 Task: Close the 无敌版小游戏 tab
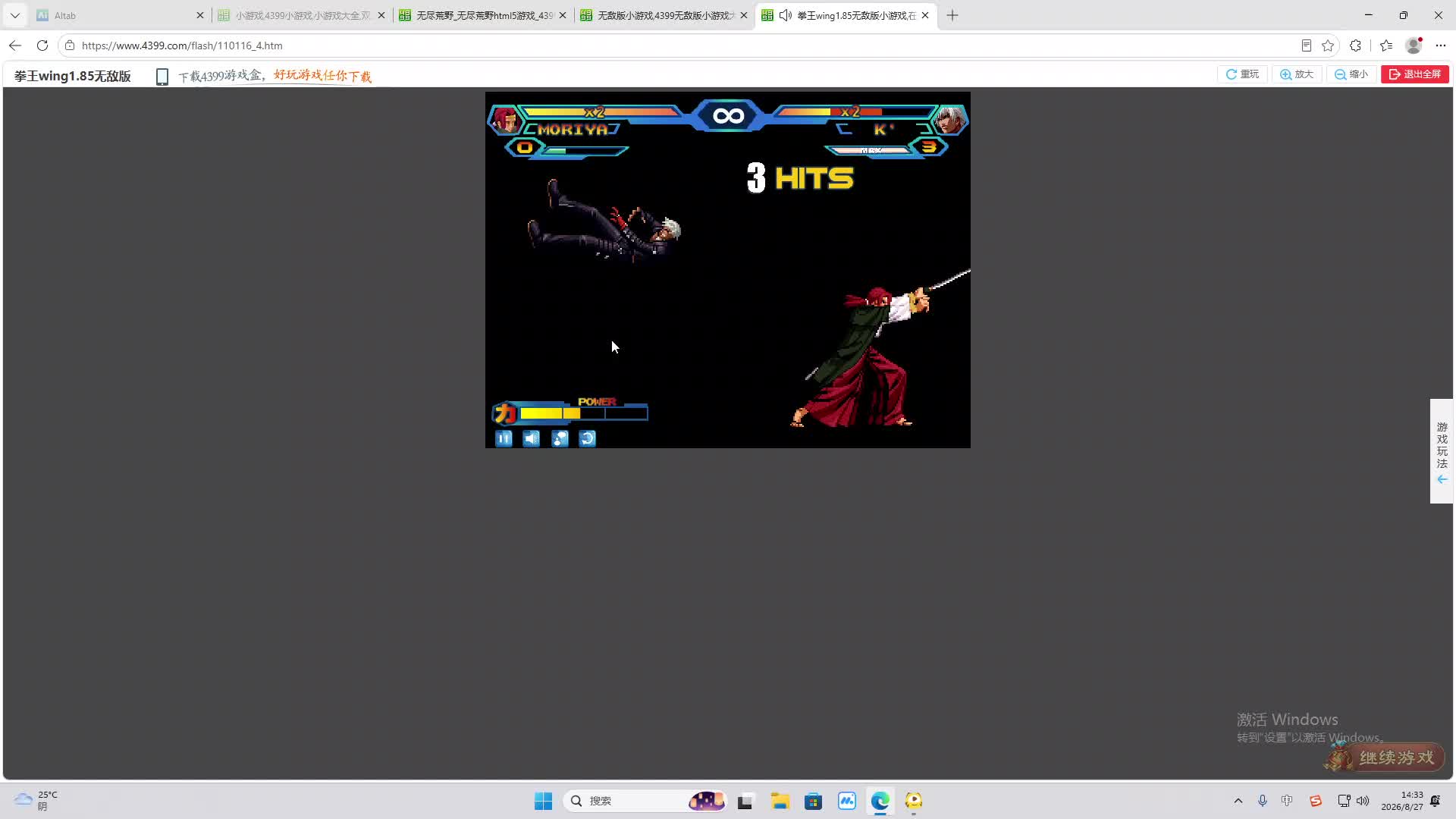pyautogui.click(x=744, y=15)
